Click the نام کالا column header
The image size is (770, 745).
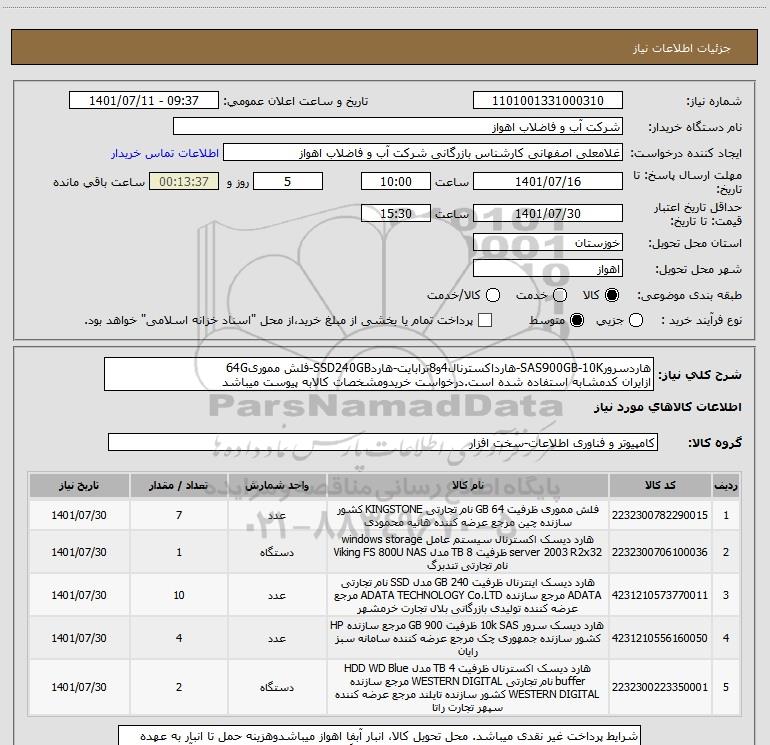[468, 485]
